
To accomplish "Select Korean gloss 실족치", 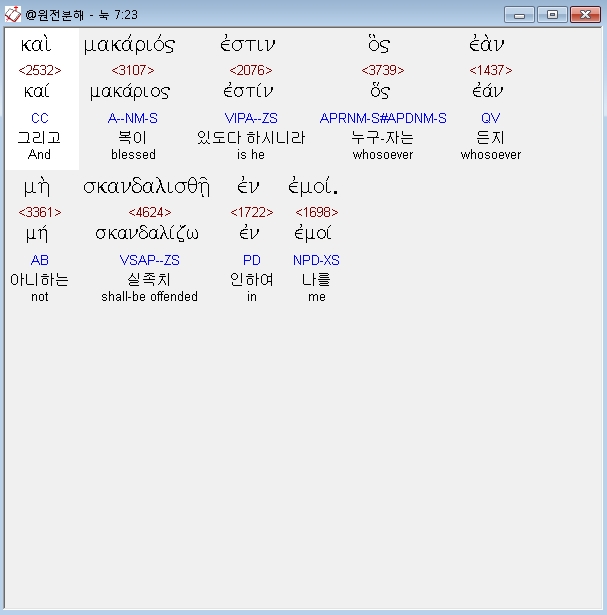I will point(149,280).
